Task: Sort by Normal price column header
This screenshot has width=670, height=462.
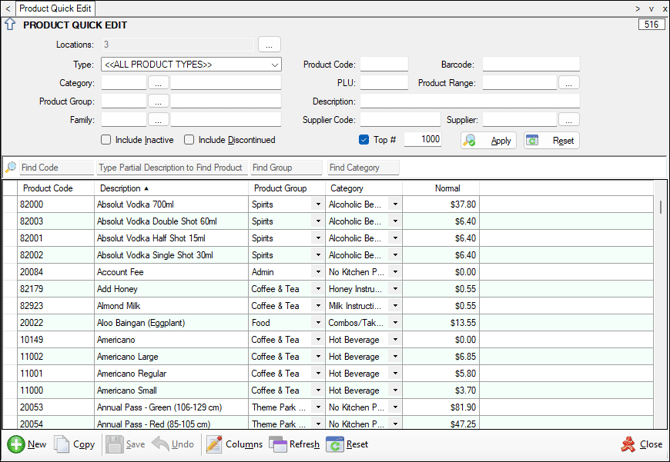Action: click(x=441, y=188)
